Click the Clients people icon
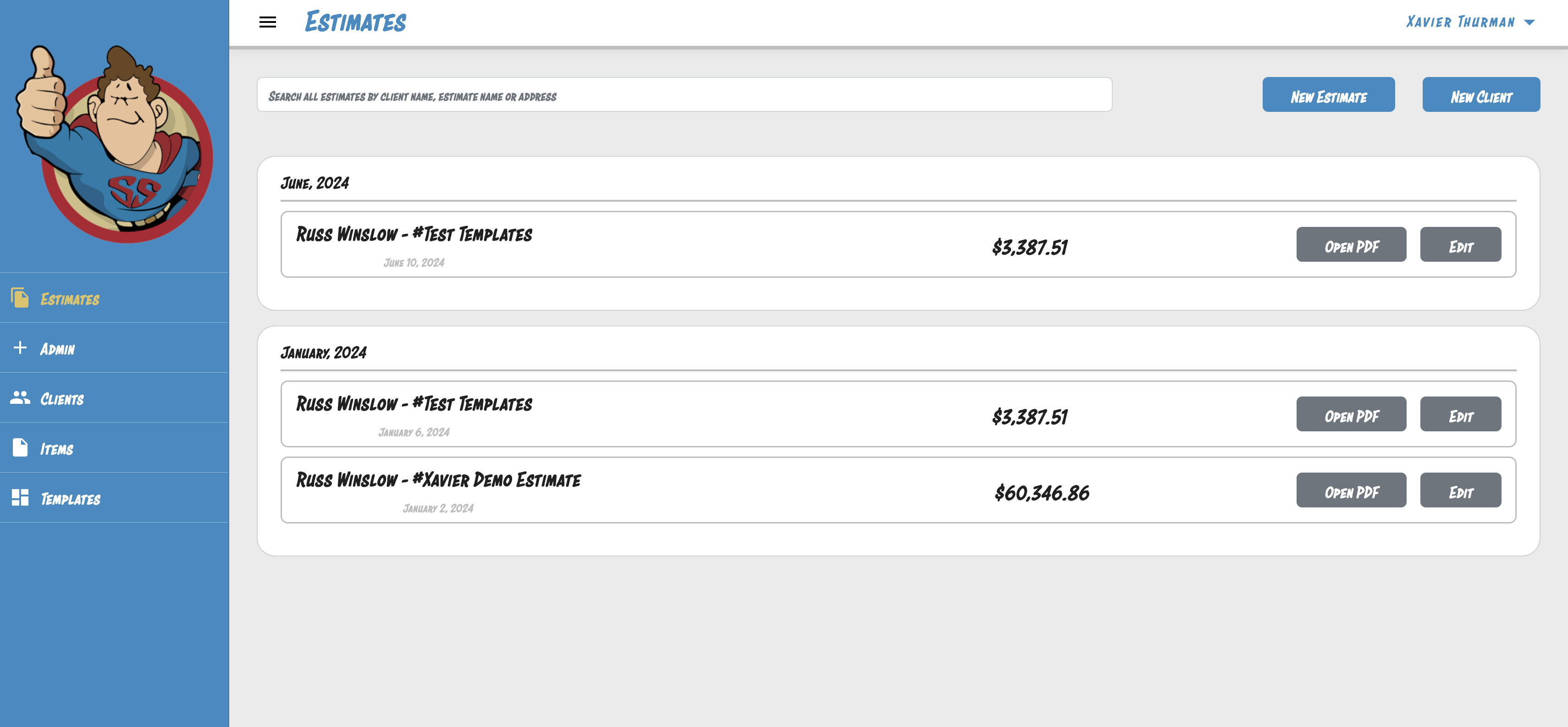 click(x=19, y=398)
